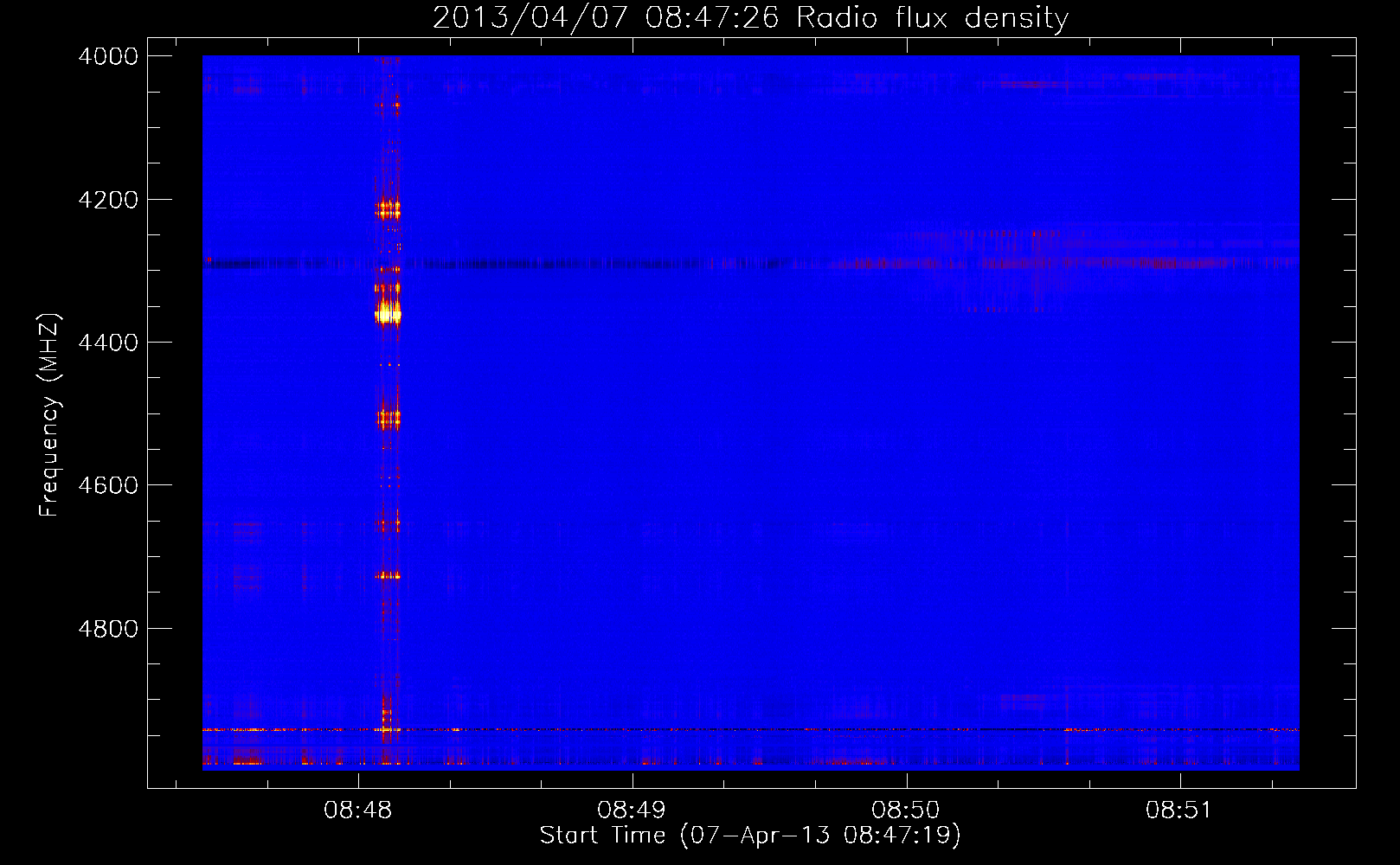This screenshot has width=1400, height=865.
Task: Click the 08:48 time tick label
Action: click(358, 811)
